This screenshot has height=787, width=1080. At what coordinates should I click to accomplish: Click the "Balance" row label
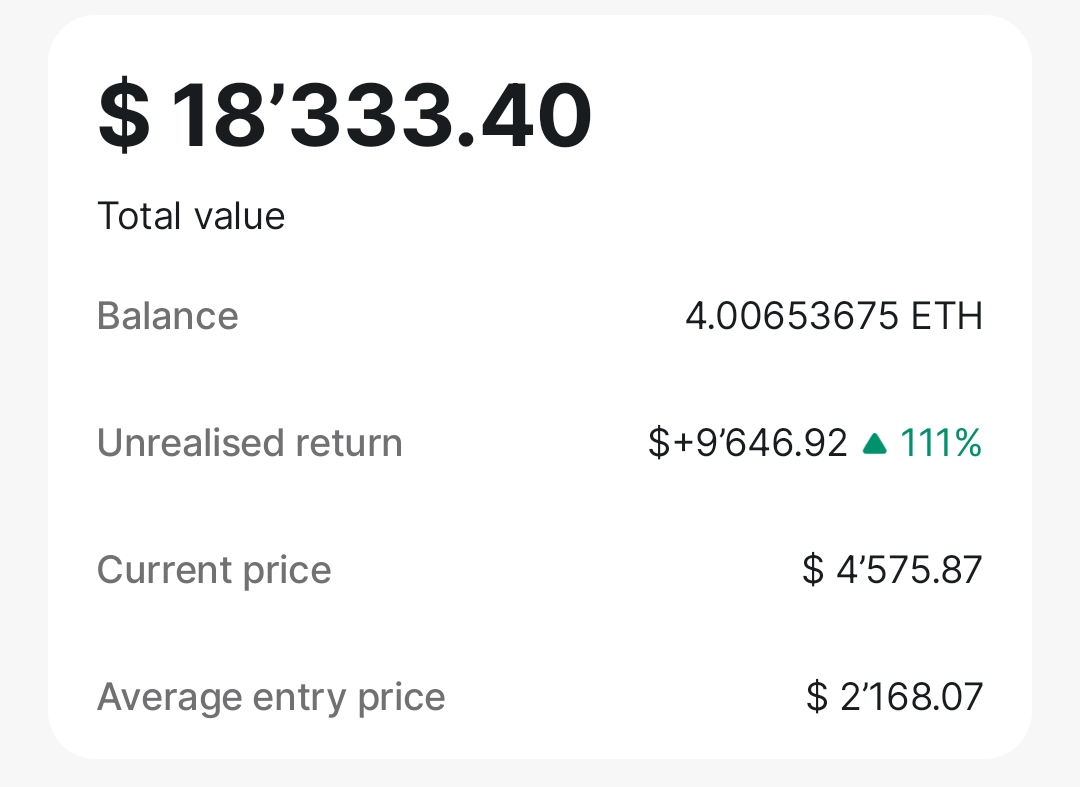(x=168, y=317)
